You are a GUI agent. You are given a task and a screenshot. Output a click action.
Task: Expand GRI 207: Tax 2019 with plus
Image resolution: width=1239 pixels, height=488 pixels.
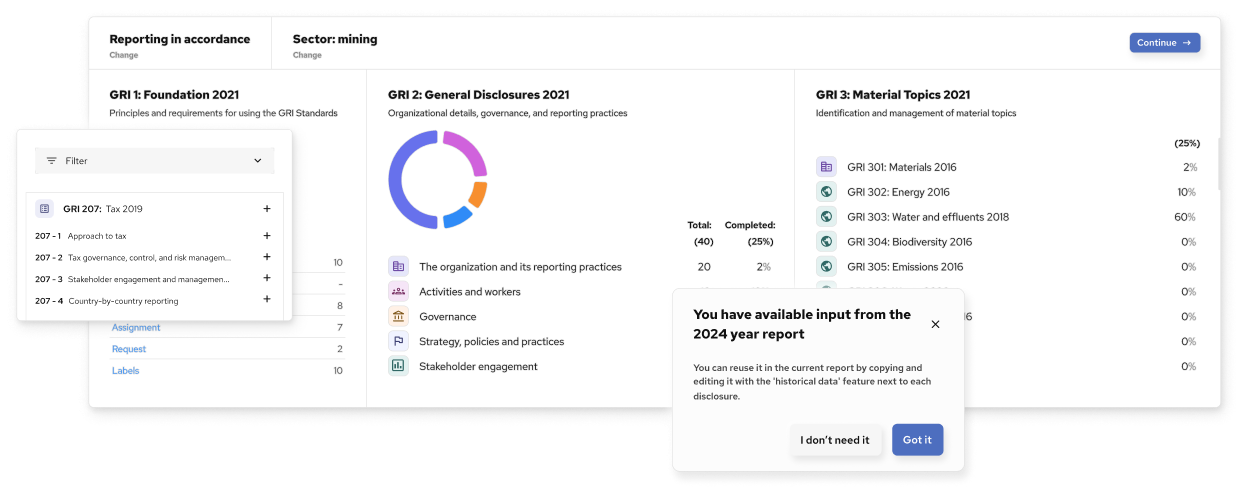267,209
